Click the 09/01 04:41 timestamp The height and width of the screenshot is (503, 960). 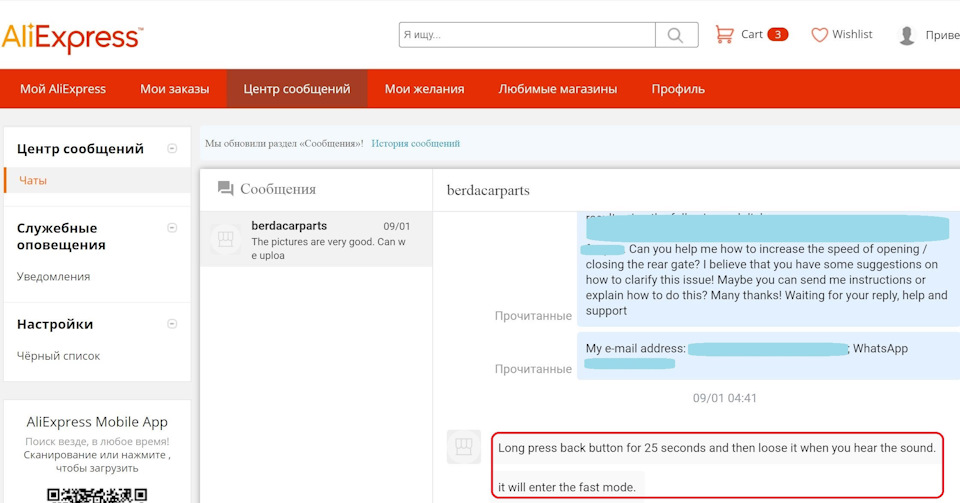click(x=724, y=398)
